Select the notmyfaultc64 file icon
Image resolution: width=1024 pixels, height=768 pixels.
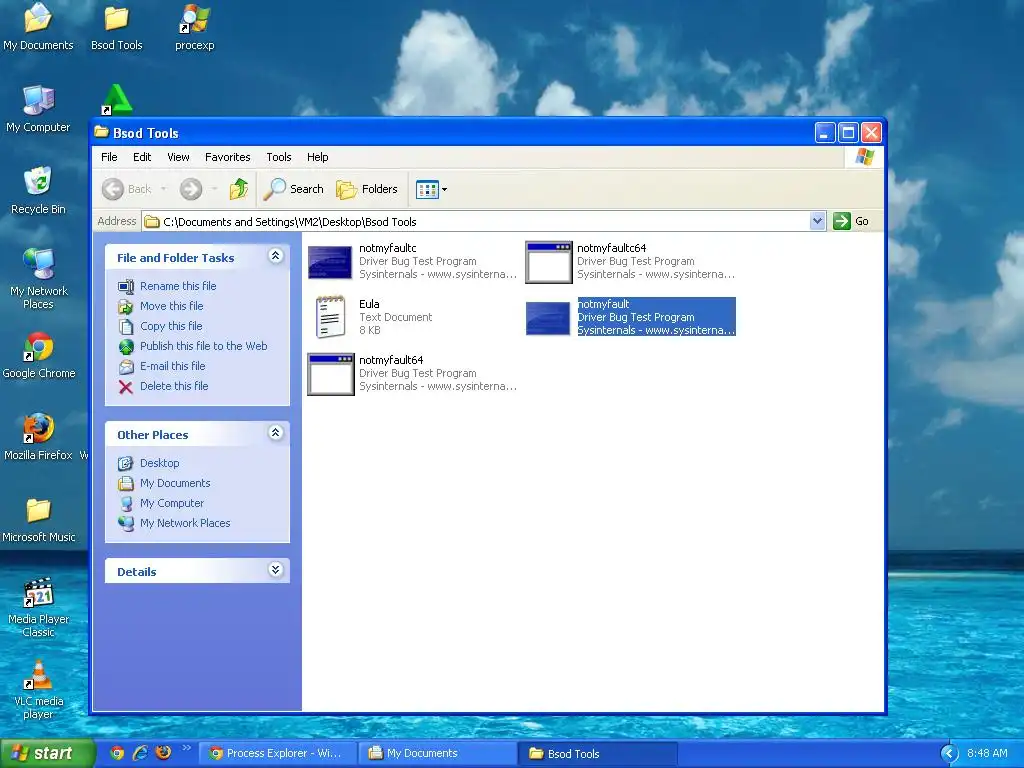[x=549, y=262]
